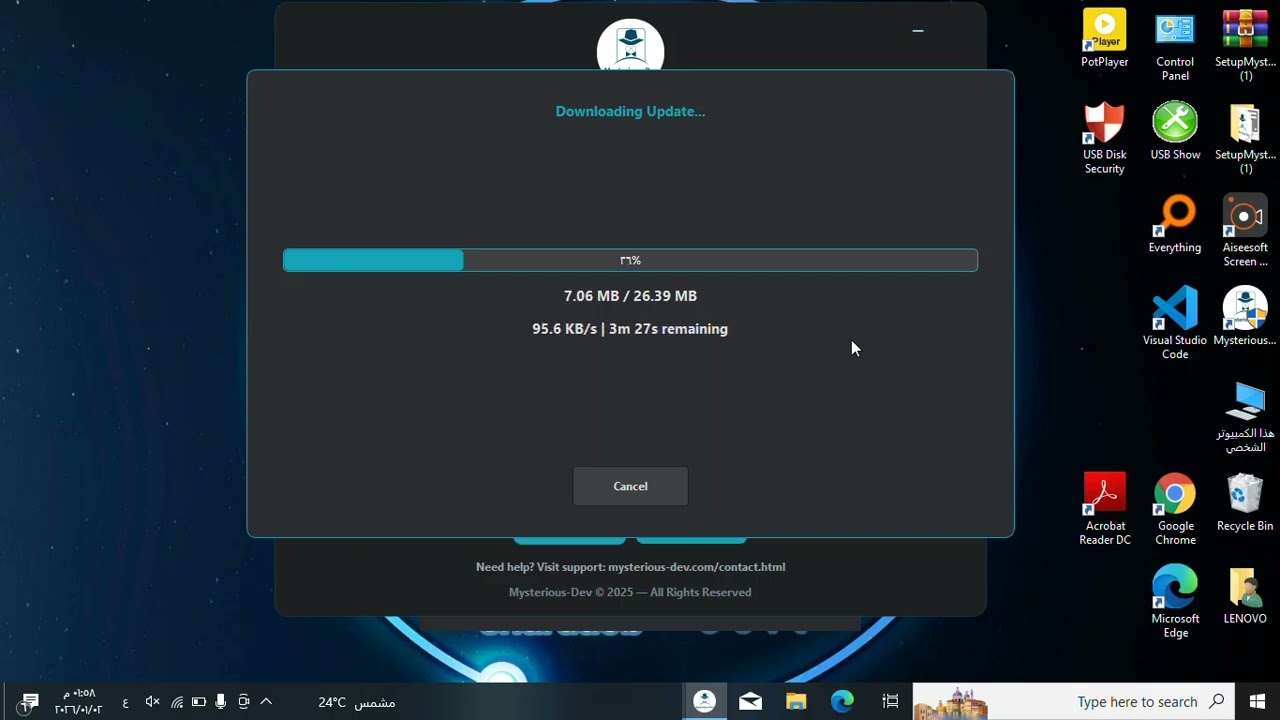Click the muted volume tray icon
Viewport: 1280px width, 720px height.
tap(152, 702)
